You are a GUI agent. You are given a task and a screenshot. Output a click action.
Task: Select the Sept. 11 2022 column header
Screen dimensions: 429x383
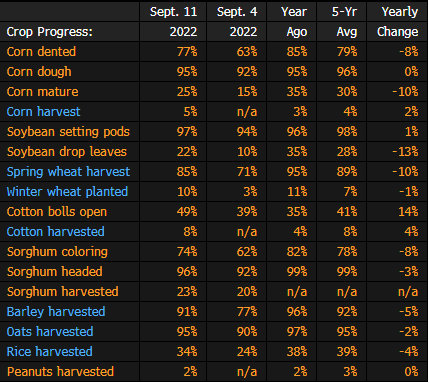pyautogui.click(x=173, y=22)
